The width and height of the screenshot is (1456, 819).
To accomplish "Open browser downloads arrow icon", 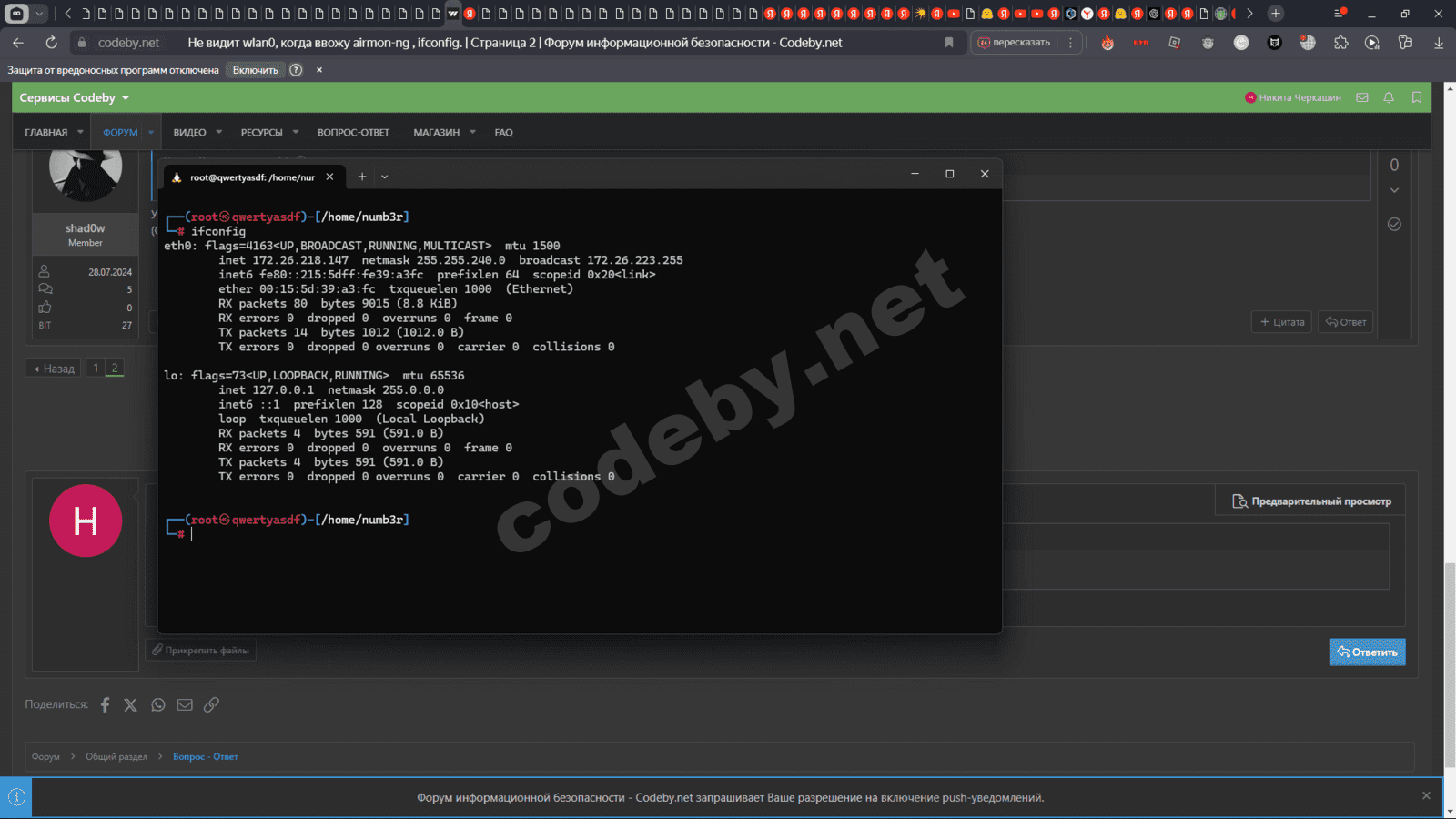I will click(1439, 43).
